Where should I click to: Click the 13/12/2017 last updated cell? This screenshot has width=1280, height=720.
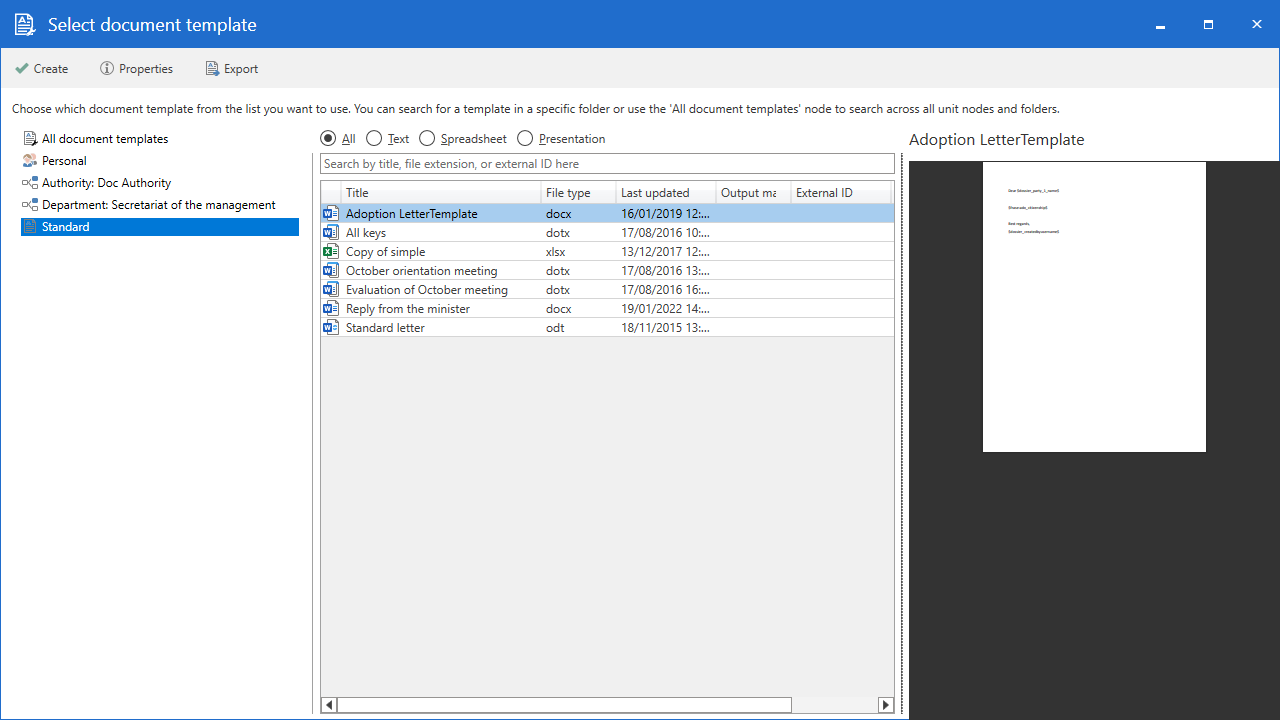[x=665, y=252]
